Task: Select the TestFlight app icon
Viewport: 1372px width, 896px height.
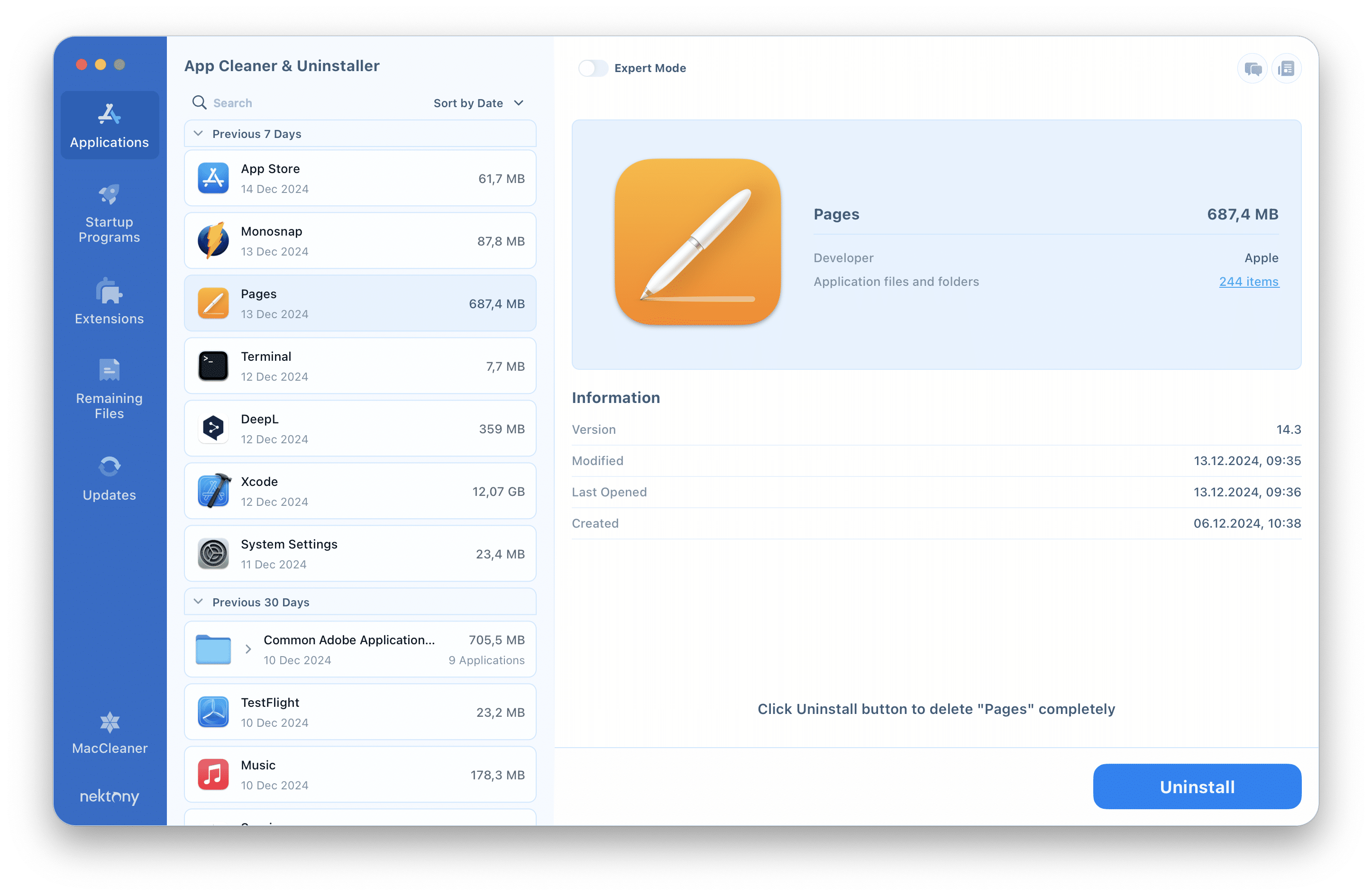Action: pyautogui.click(x=213, y=712)
